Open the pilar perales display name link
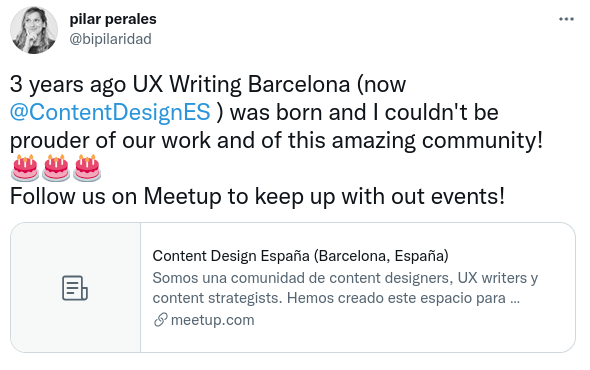Viewport: 590px width, 370px height. pos(113,19)
